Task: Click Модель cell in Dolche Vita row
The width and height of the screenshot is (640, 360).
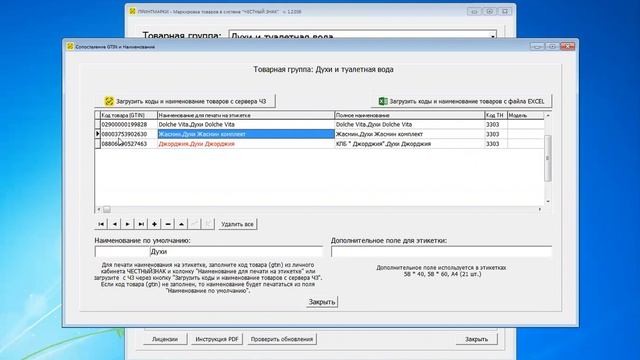Action: click(525, 124)
